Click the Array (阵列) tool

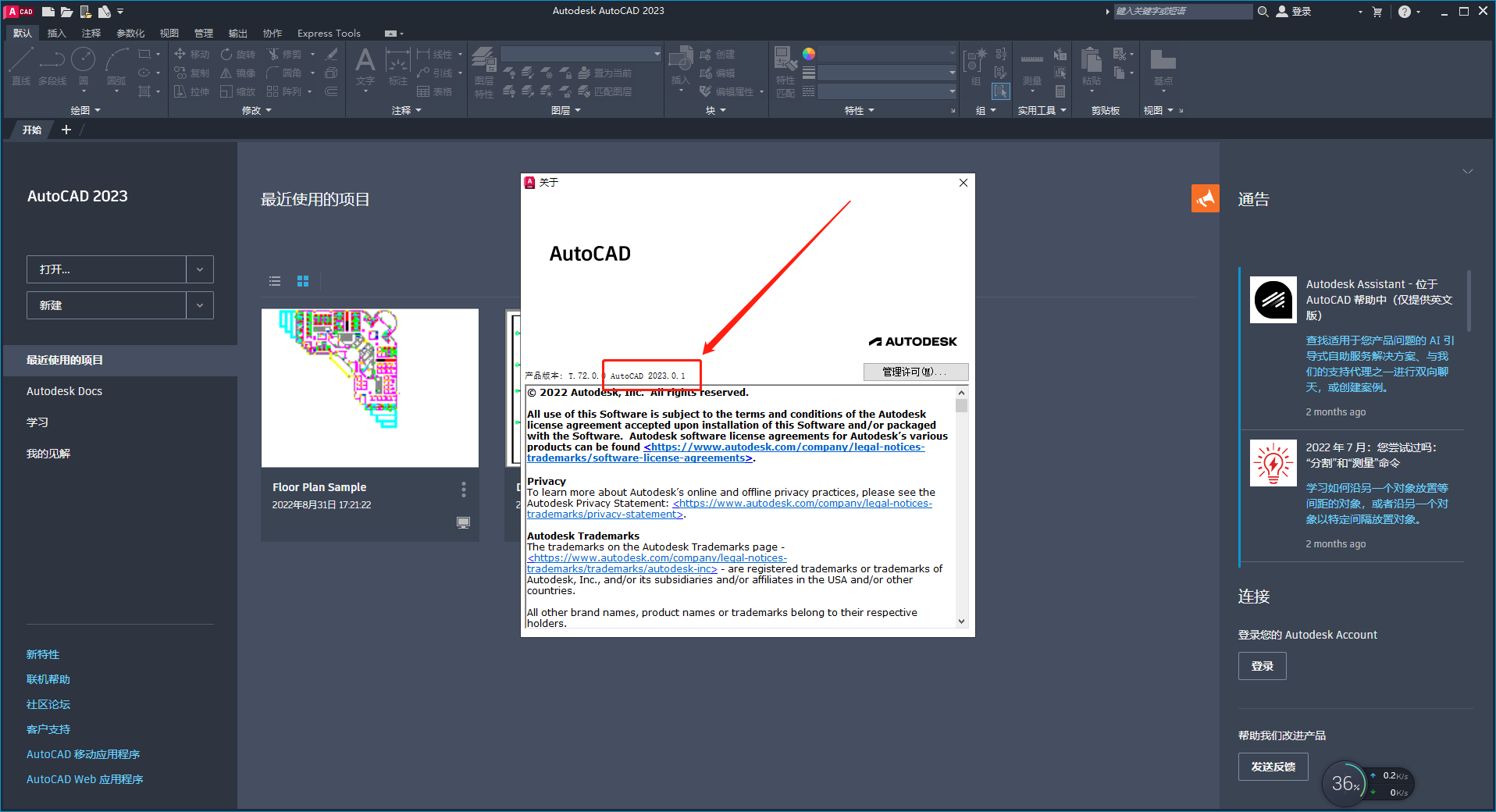pyautogui.click(x=284, y=91)
